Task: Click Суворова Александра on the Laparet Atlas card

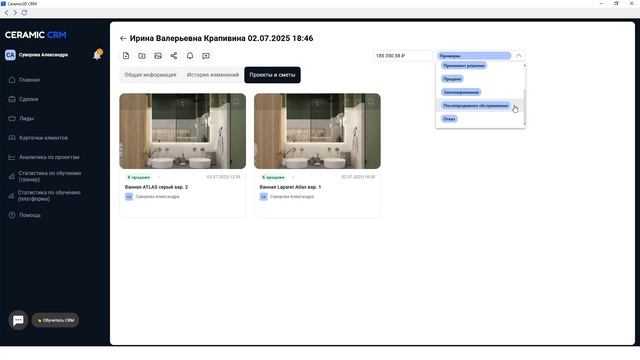Action: click(x=292, y=197)
